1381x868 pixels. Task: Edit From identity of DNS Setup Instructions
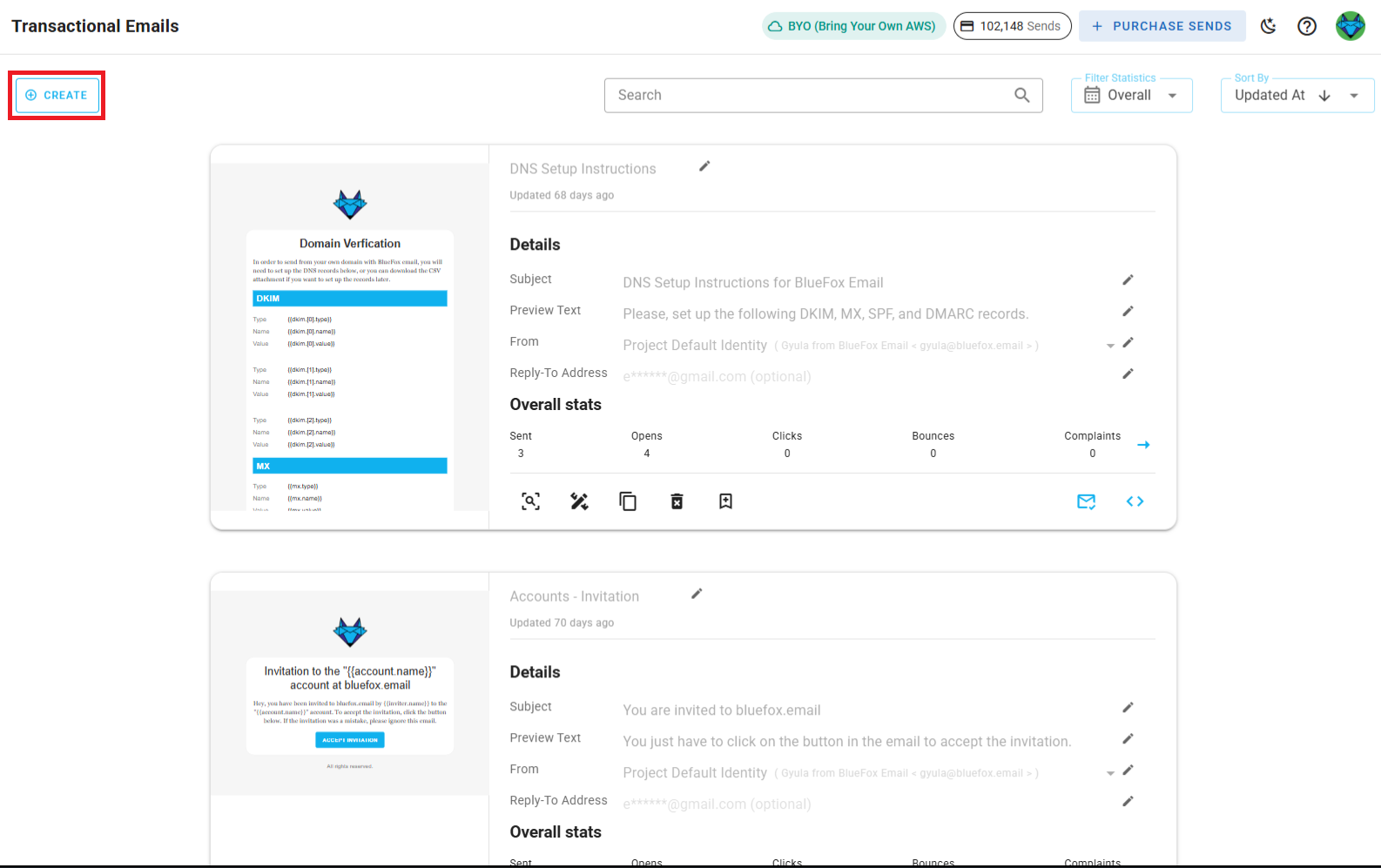1128,342
